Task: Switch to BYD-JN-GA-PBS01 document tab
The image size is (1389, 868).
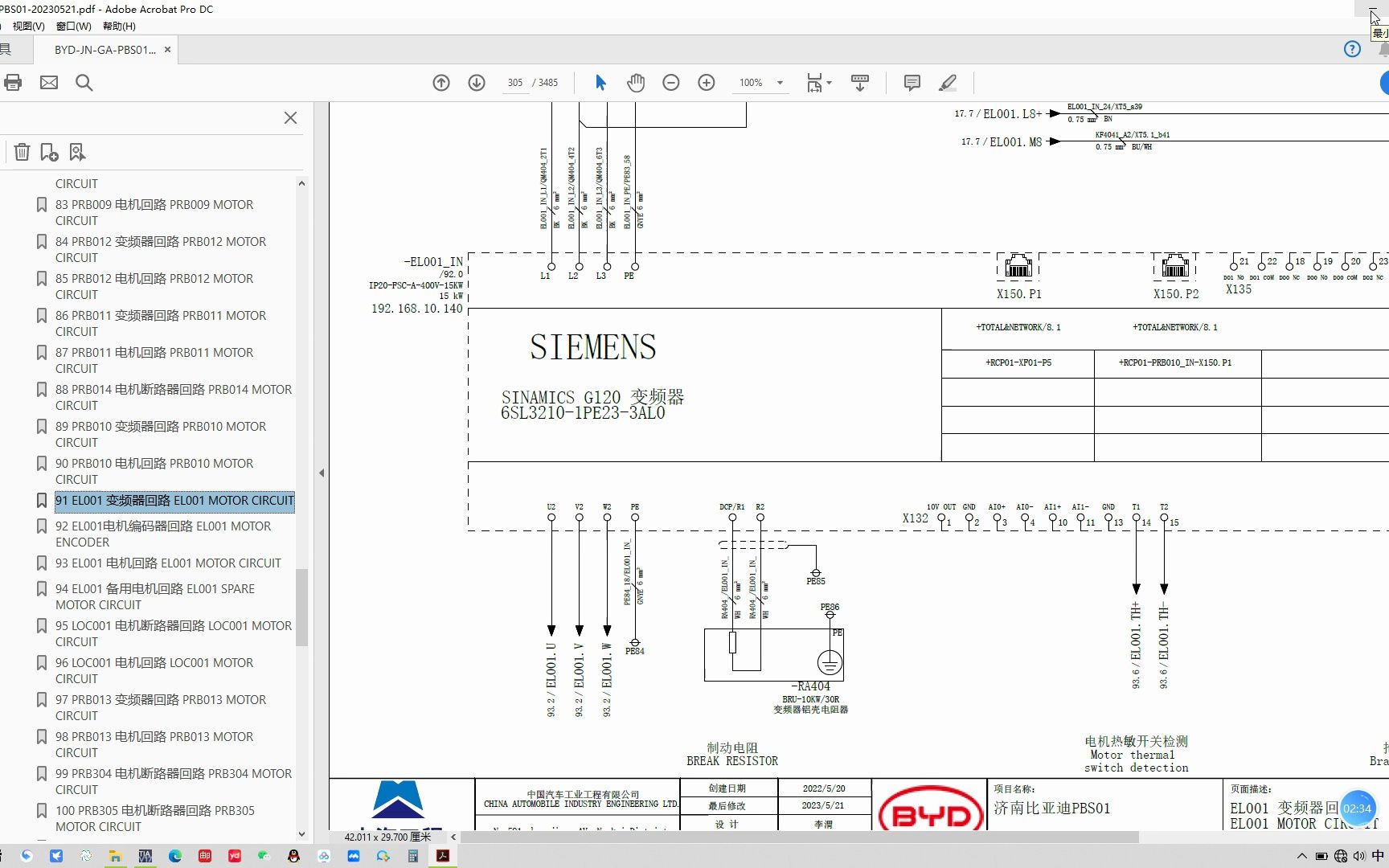Action: coord(104,50)
